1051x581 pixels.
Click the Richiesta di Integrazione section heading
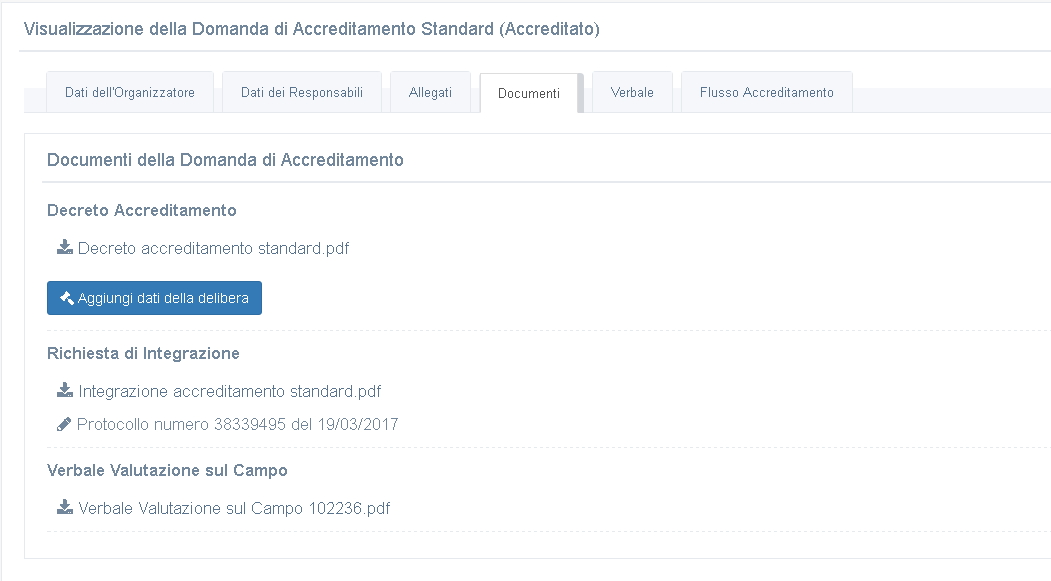[x=143, y=353]
